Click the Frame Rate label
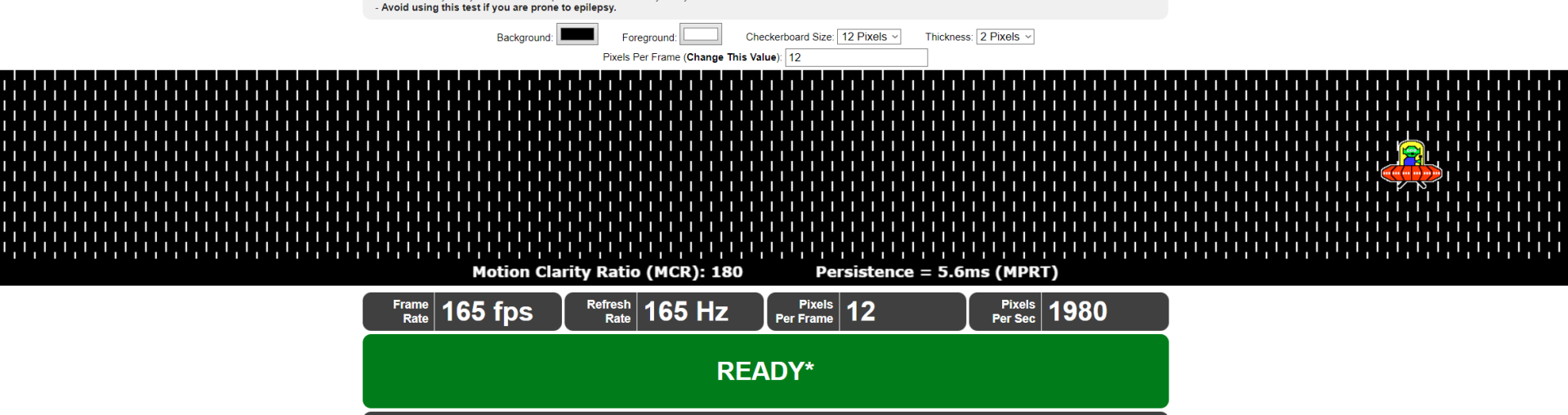This screenshot has height=415, width=1568. point(410,311)
